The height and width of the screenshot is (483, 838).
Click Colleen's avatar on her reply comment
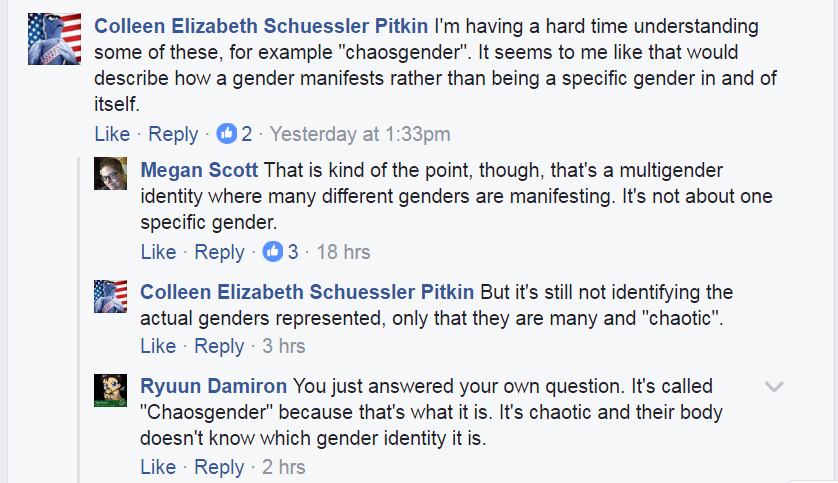[x=110, y=296]
